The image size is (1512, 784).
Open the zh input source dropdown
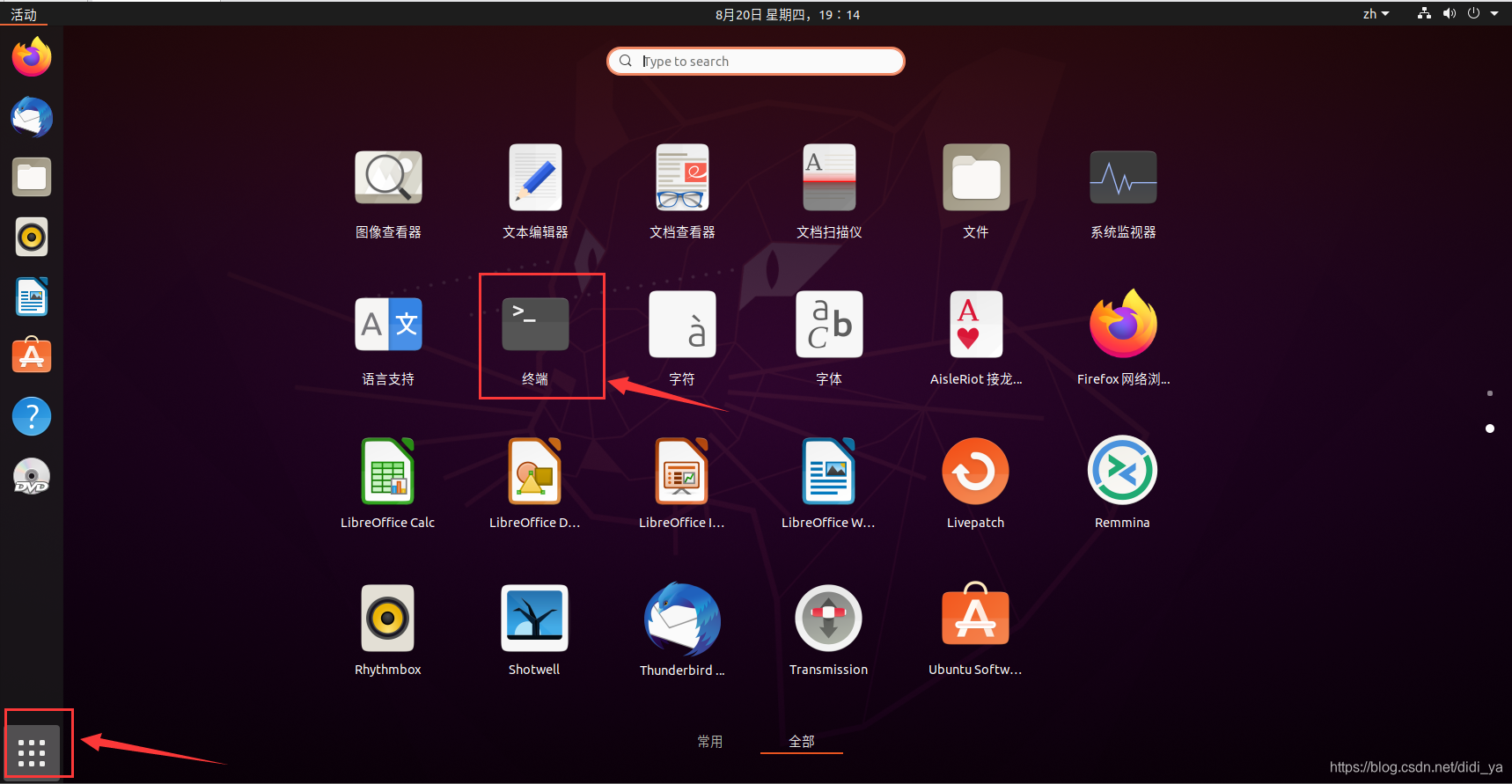tap(1376, 14)
